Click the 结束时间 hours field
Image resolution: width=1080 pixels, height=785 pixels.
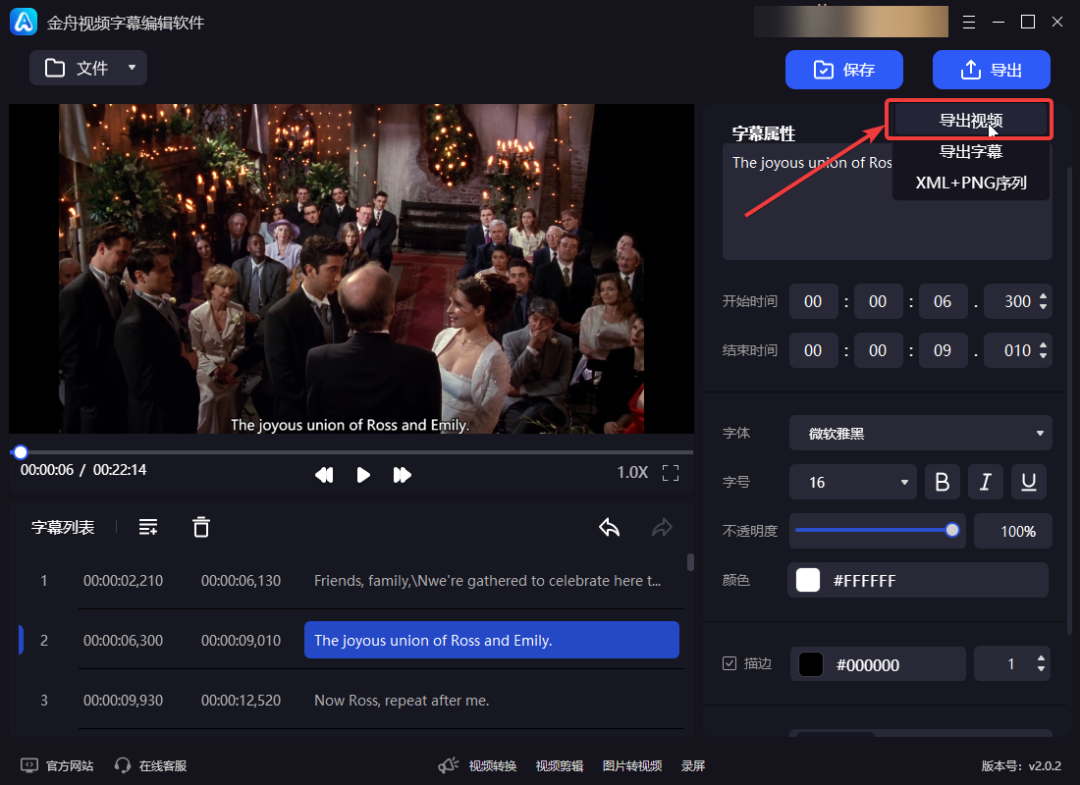(x=813, y=350)
